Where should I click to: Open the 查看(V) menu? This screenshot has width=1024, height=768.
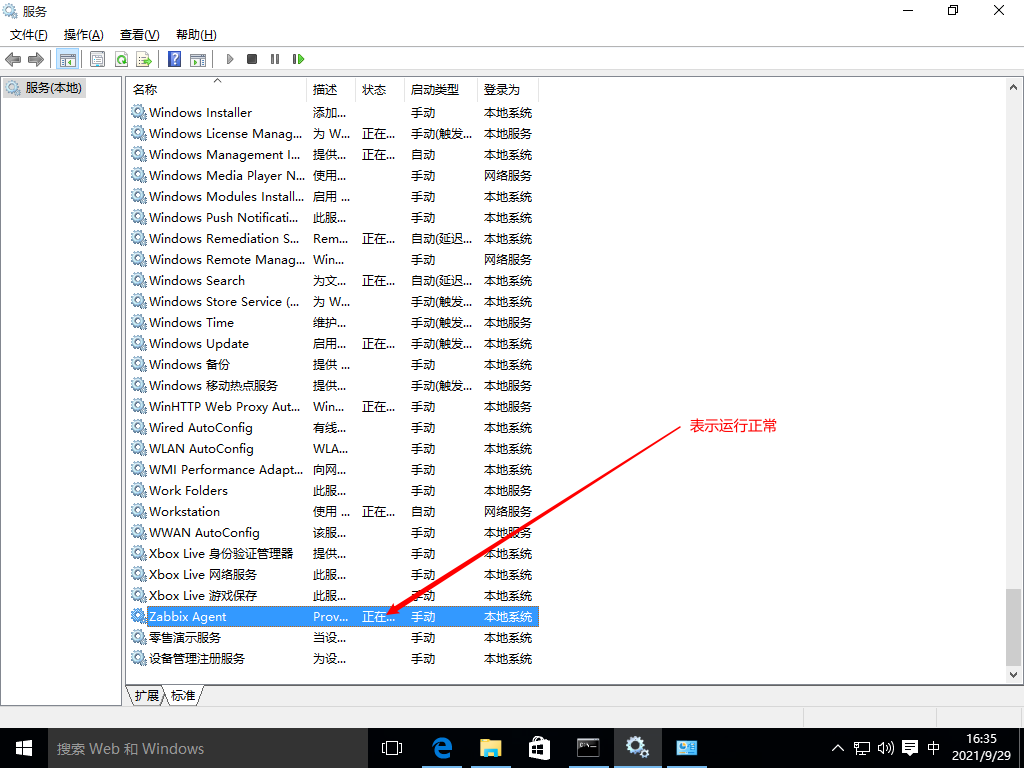pyautogui.click(x=140, y=35)
